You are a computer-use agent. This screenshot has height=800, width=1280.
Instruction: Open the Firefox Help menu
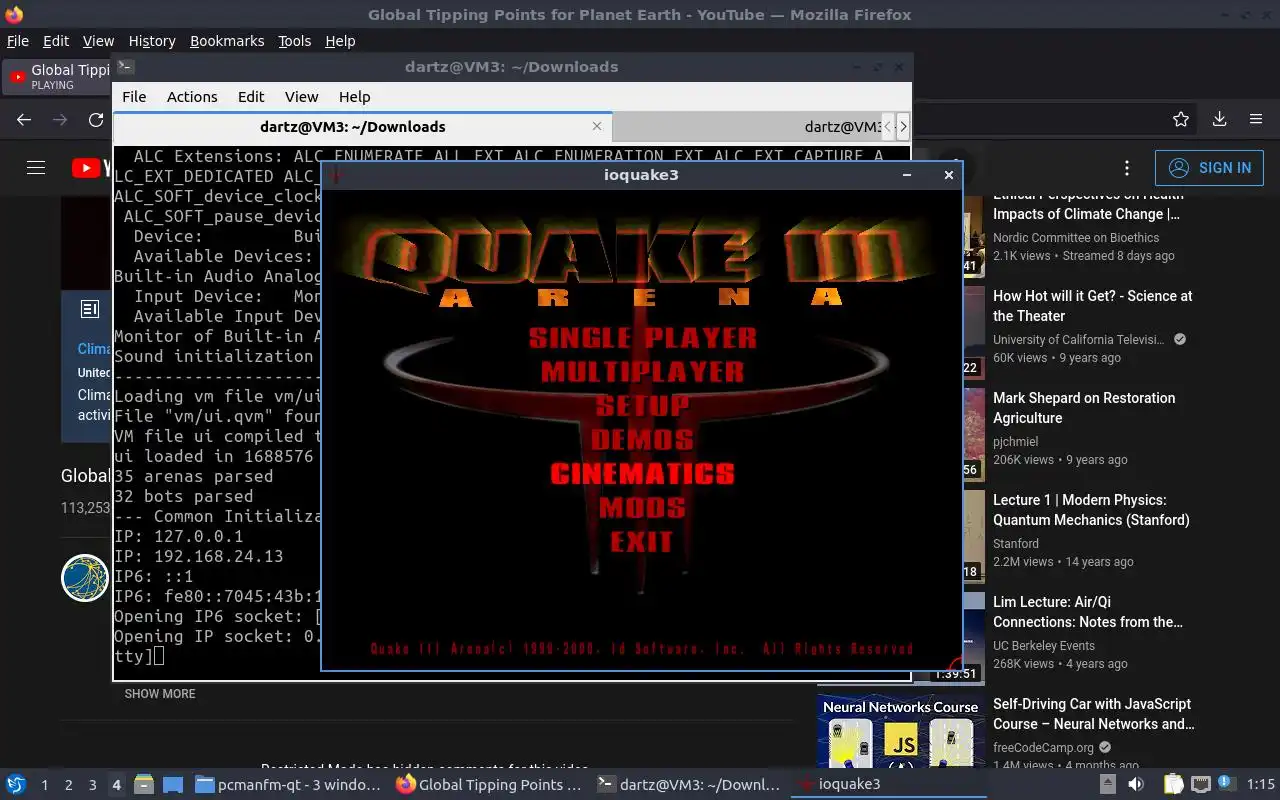(x=340, y=41)
